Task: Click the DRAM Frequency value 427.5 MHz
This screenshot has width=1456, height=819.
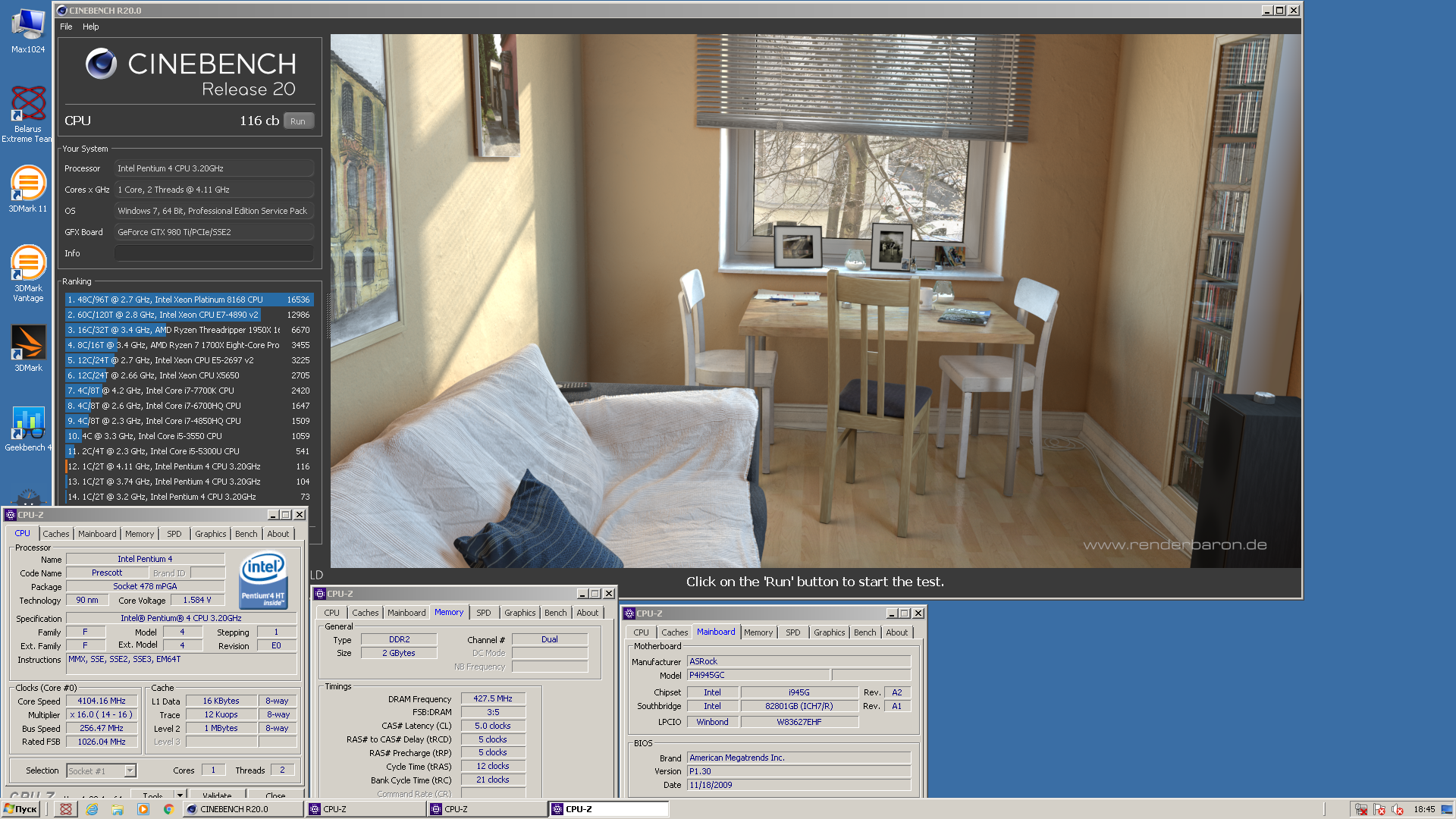Action: click(493, 699)
